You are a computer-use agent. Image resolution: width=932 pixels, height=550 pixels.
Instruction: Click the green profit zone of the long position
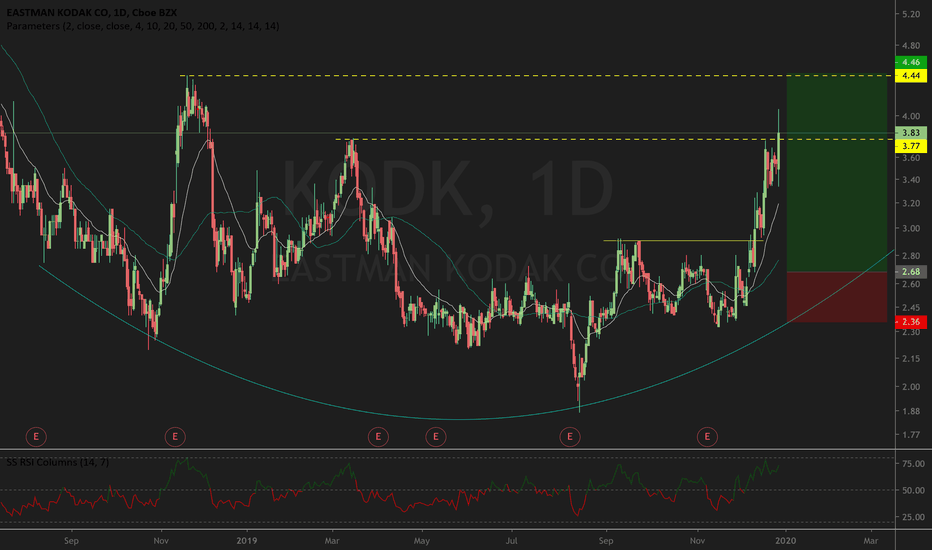[837, 172]
